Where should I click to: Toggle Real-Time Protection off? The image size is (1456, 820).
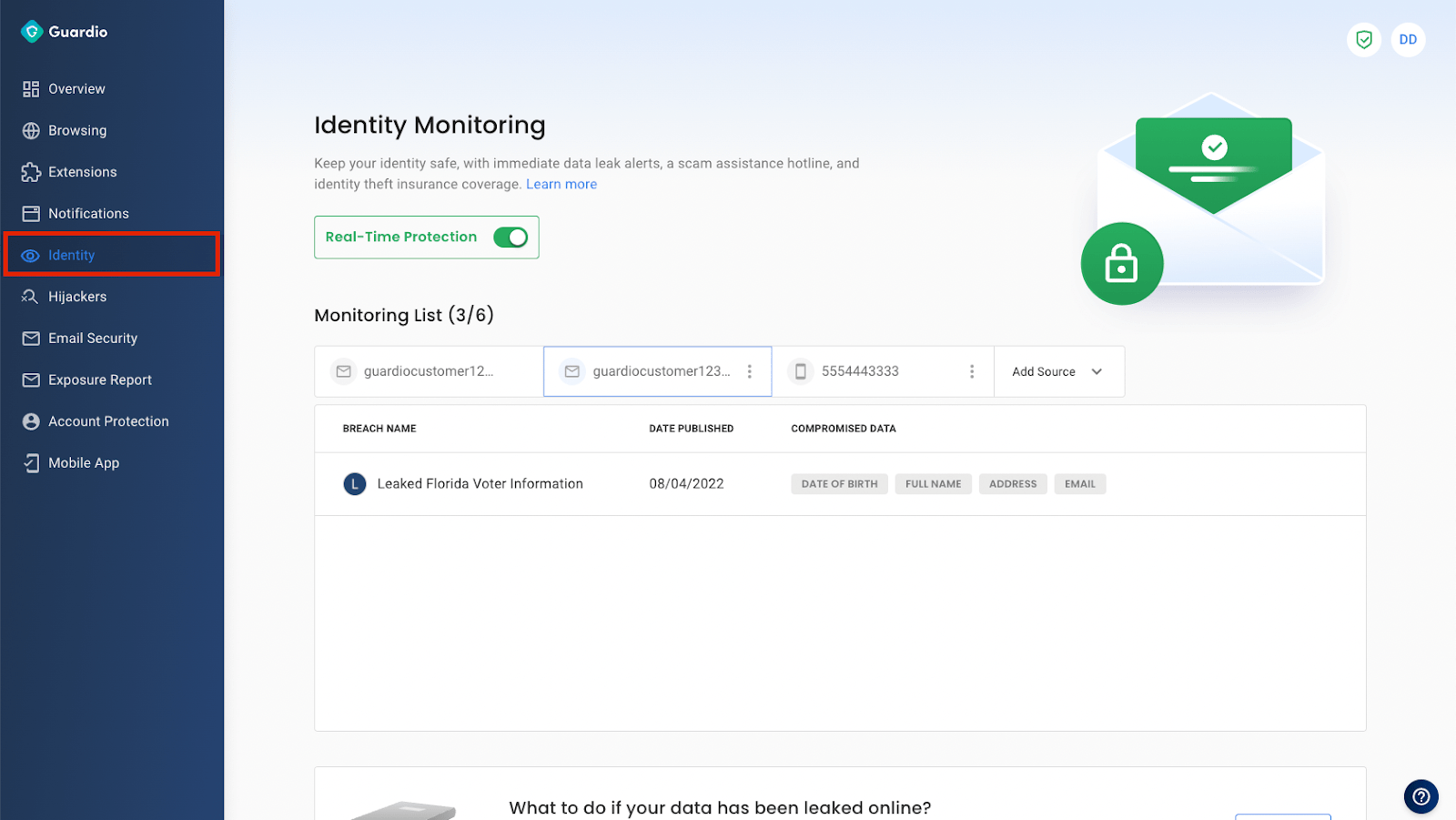coord(511,237)
